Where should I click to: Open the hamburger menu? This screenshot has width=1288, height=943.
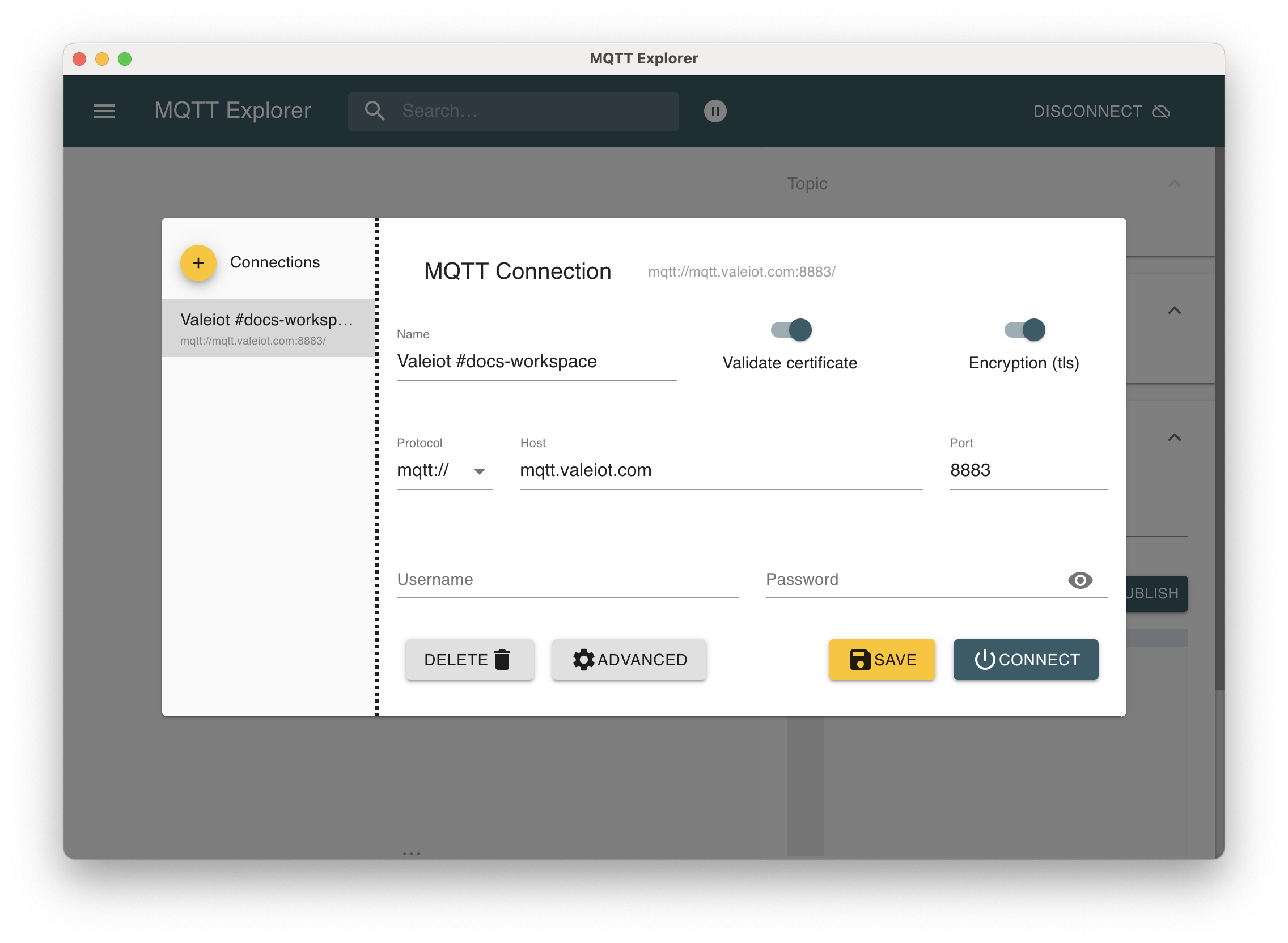click(105, 111)
